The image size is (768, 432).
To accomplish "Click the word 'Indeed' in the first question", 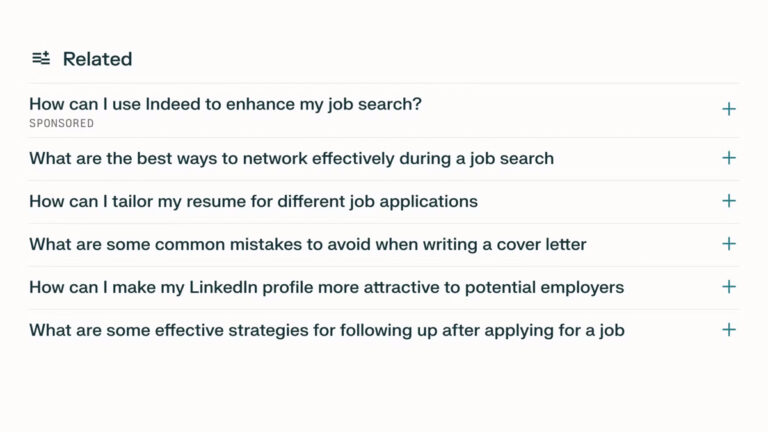I will pyautogui.click(x=174, y=104).
